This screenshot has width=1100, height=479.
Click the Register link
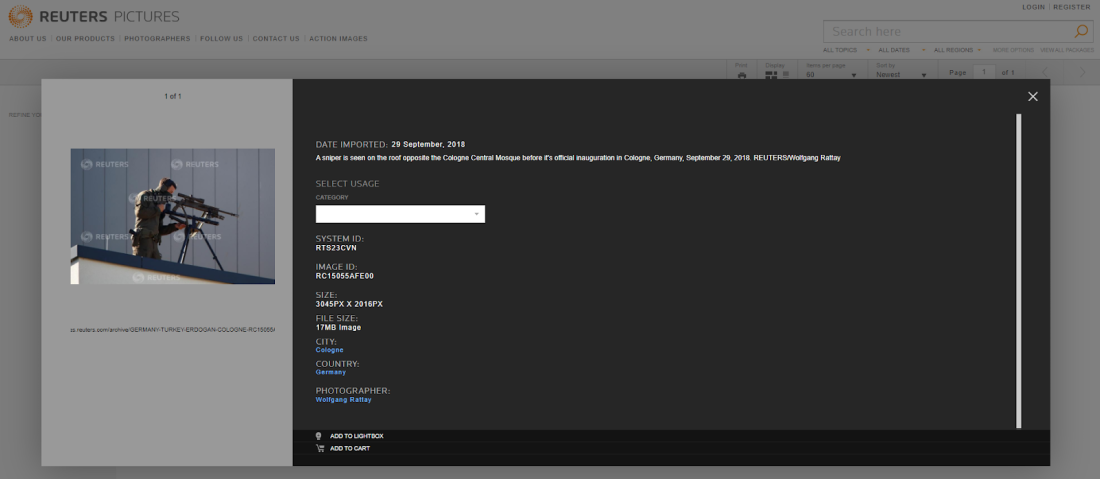click(x=1072, y=7)
